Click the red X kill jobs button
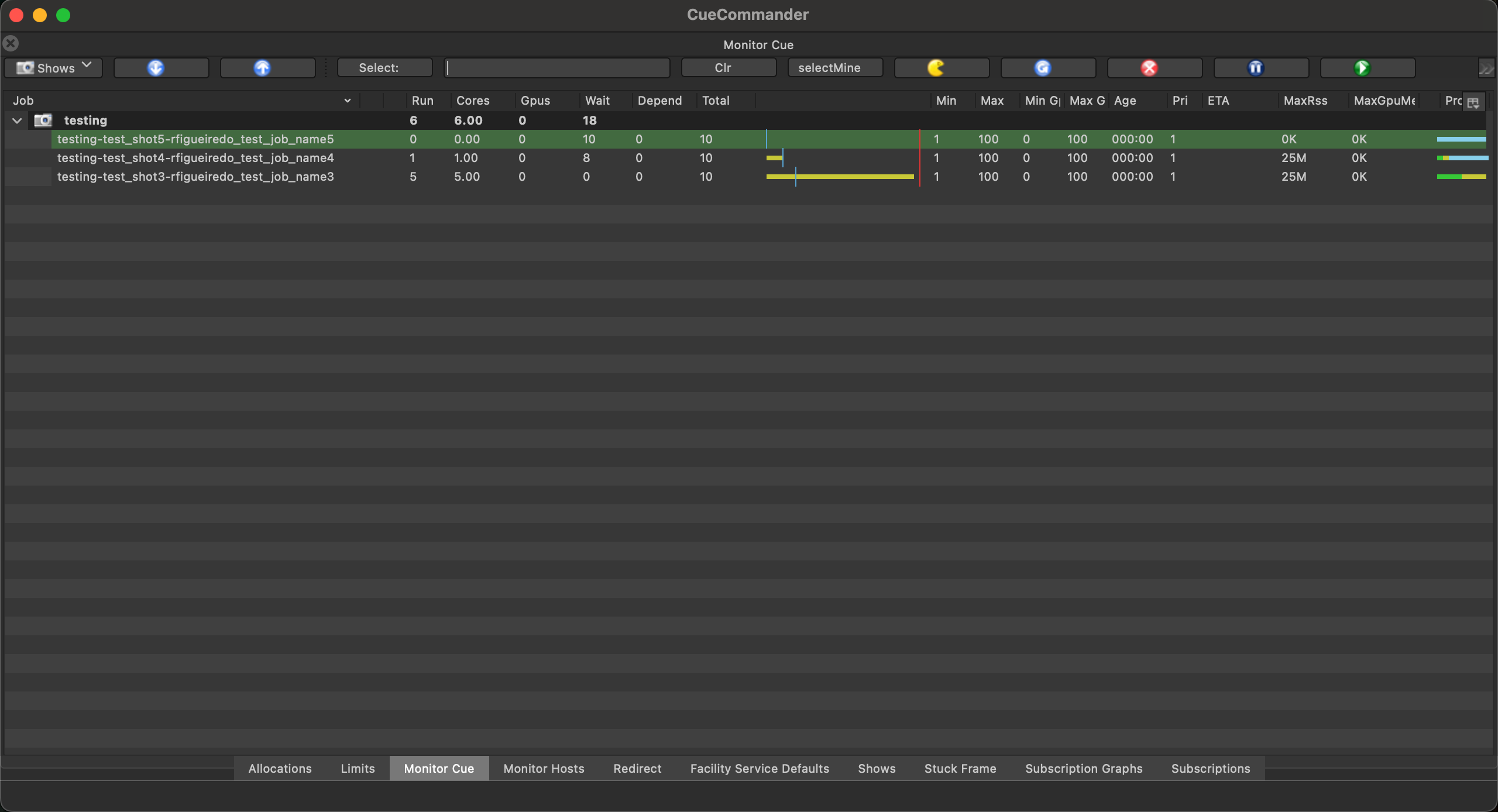 click(1155, 68)
